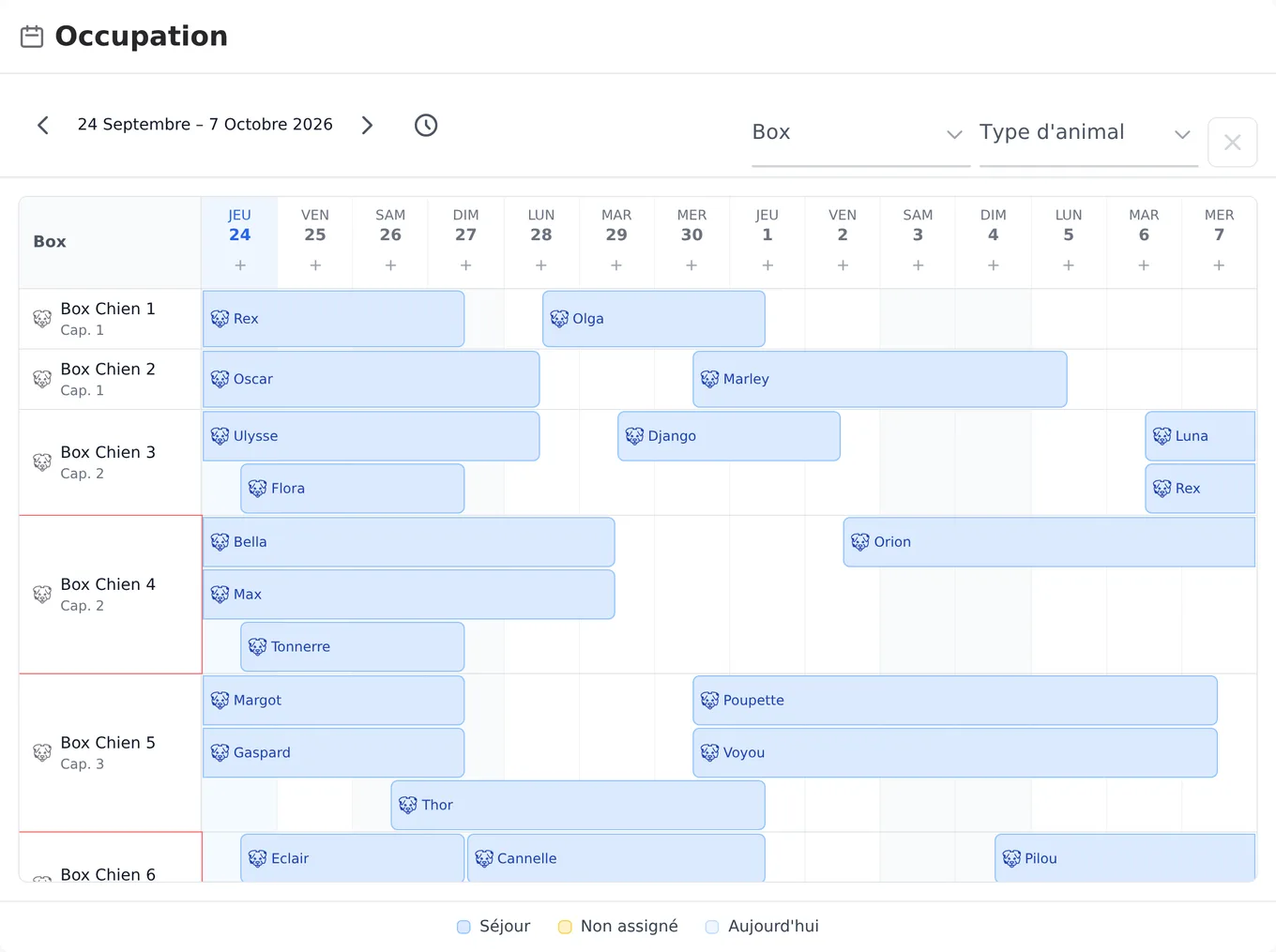The height and width of the screenshot is (952, 1276).
Task: Open Orion's stay bar
Action: tap(1049, 542)
